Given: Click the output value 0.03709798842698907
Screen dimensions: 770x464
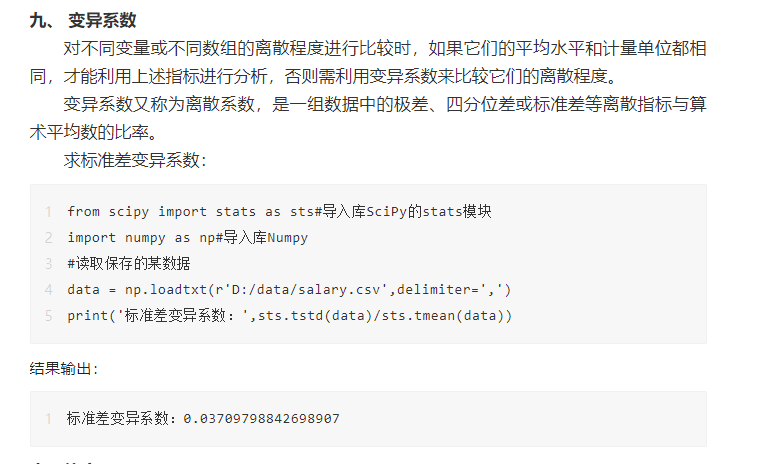Looking at the screenshot, I should pyautogui.click(x=261, y=419).
